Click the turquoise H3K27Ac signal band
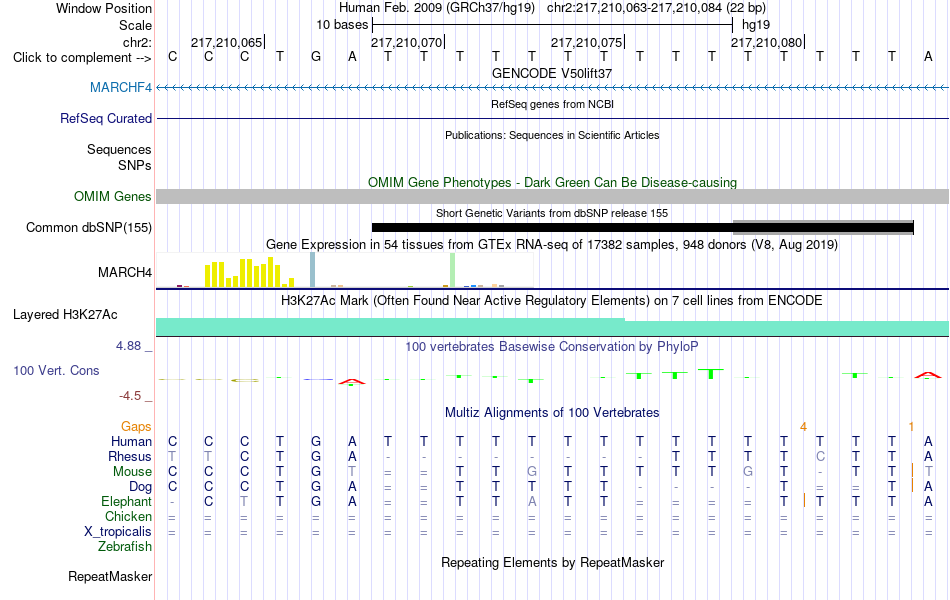950x600 pixels. click(552, 327)
